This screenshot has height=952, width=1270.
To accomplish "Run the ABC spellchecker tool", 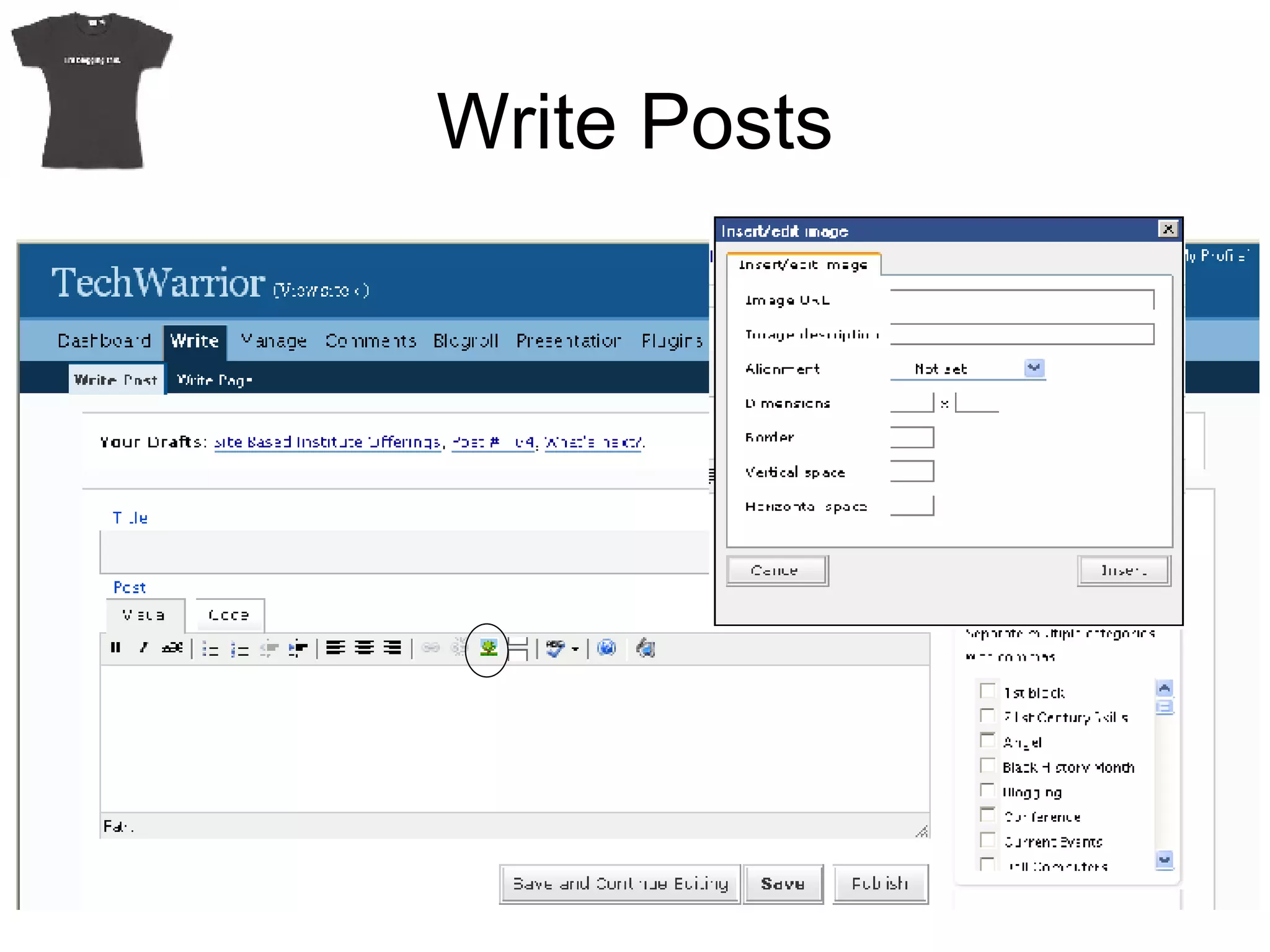I will point(556,648).
